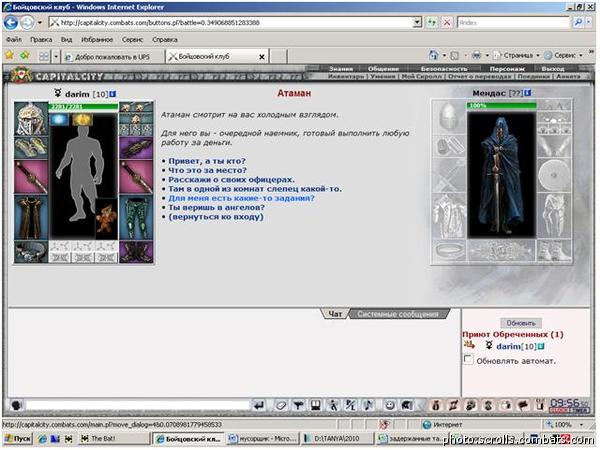
Task: Click the red flag icon in bottom bar
Action: [x=523, y=405]
